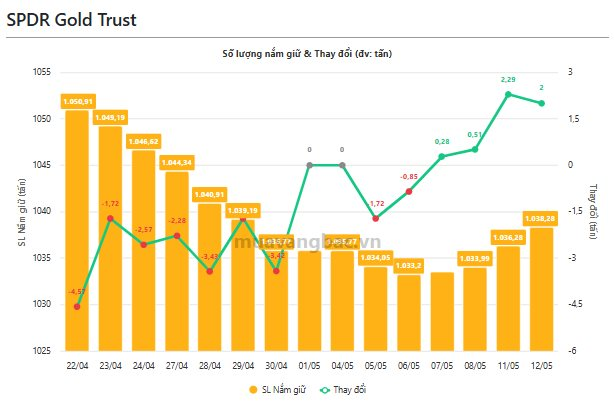Click the 1.033,99 bar value label
The height and width of the screenshot is (407, 614).
475,259
